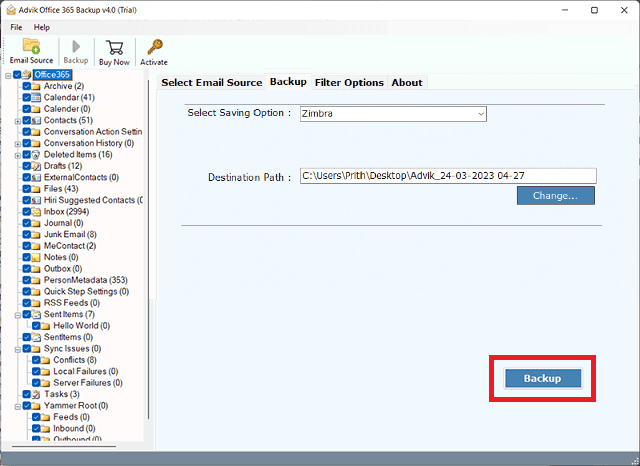Switch to Select Email Source tab
The width and height of the screenshot is (640, 466).
click(211, 82)
